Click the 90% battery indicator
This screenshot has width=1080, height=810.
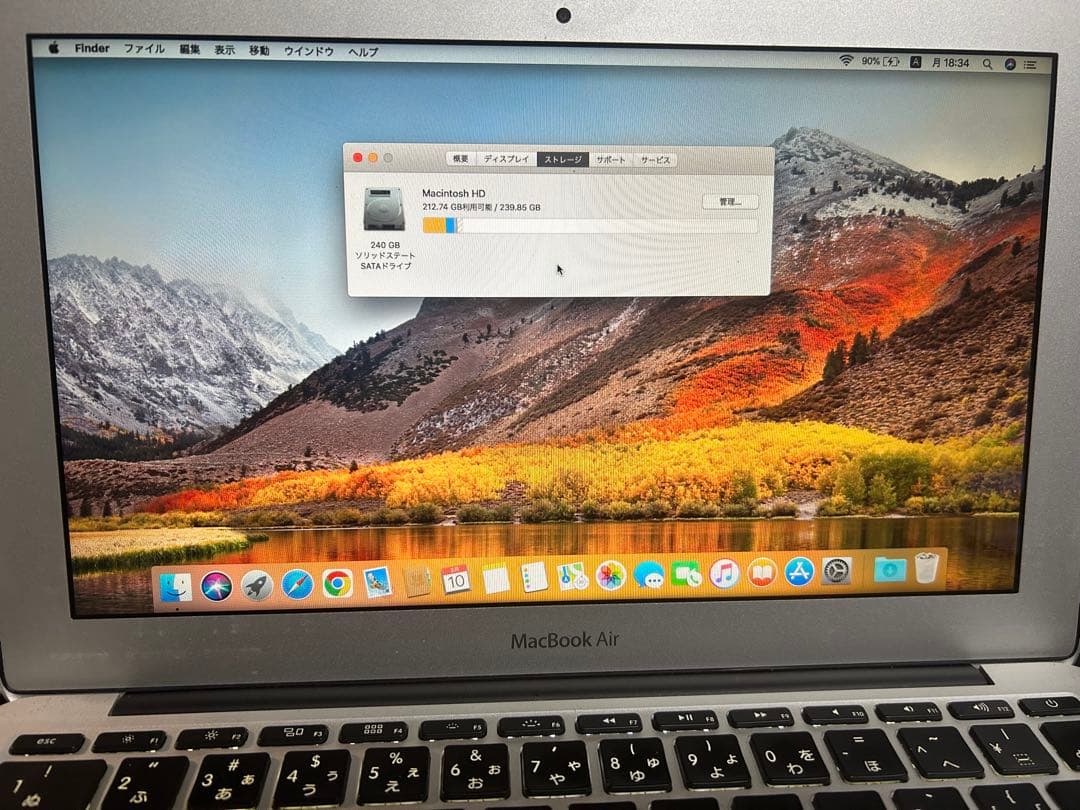pyautogui.click(x=880, y=61)
